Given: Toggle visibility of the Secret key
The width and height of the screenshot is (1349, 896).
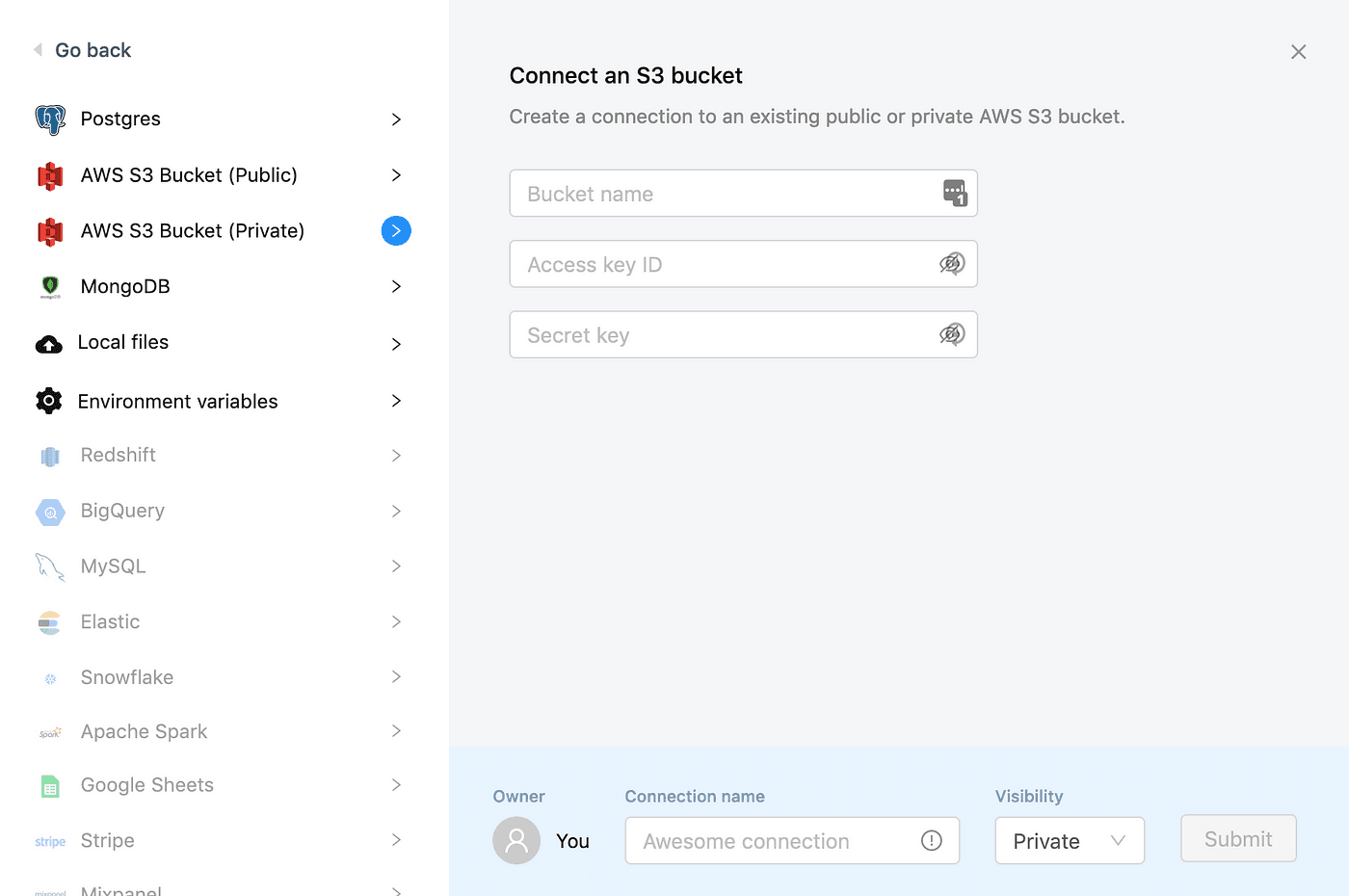Looking at the screenshot, I should (952, 334).
